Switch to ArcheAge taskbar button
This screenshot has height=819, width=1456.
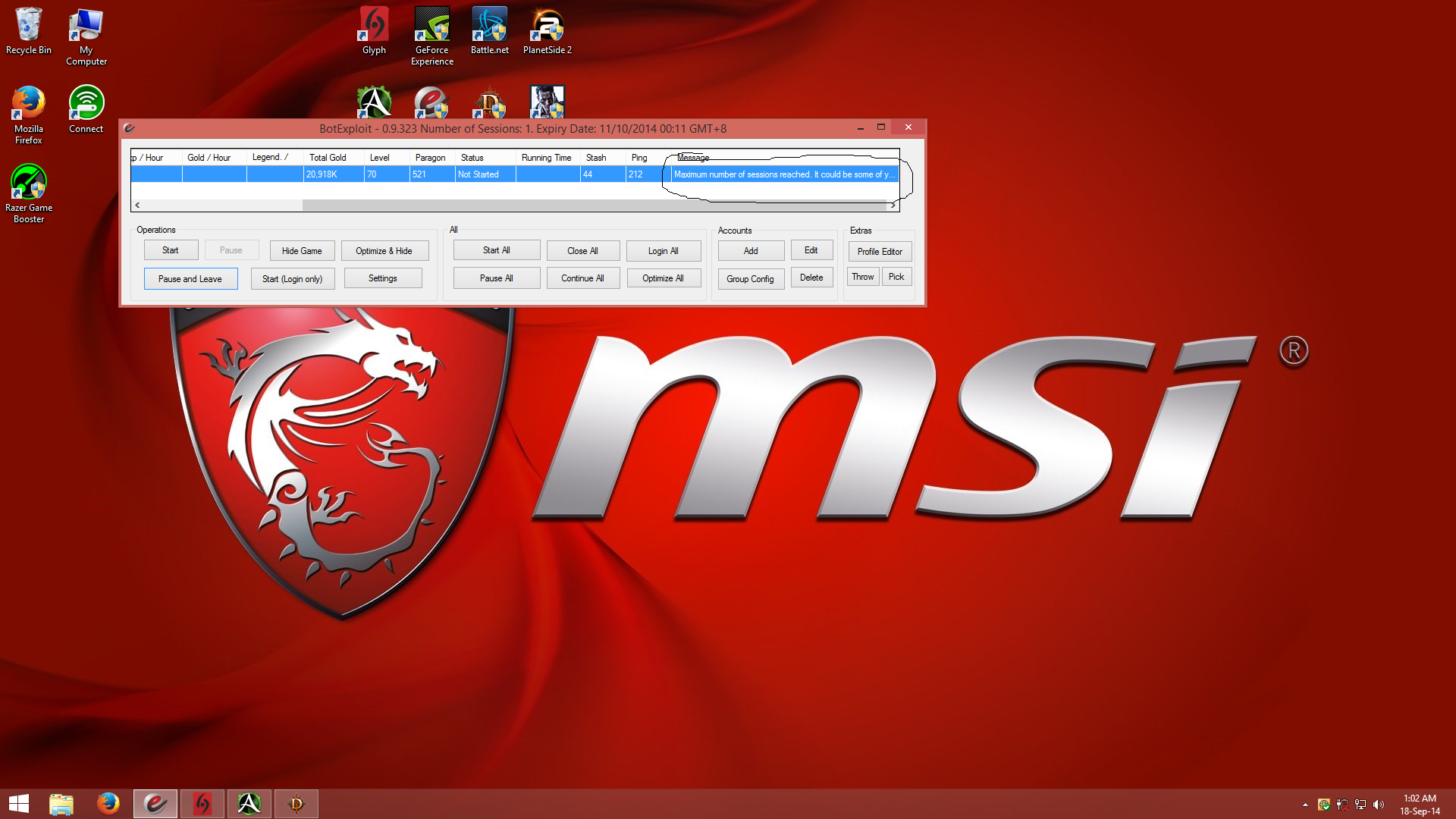[x=249, y=804]
